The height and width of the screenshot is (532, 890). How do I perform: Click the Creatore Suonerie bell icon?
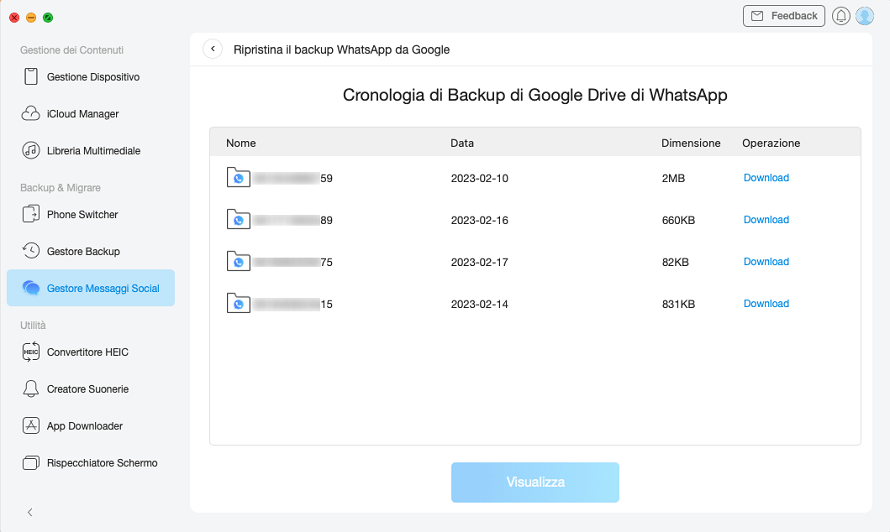coord(31,389)
